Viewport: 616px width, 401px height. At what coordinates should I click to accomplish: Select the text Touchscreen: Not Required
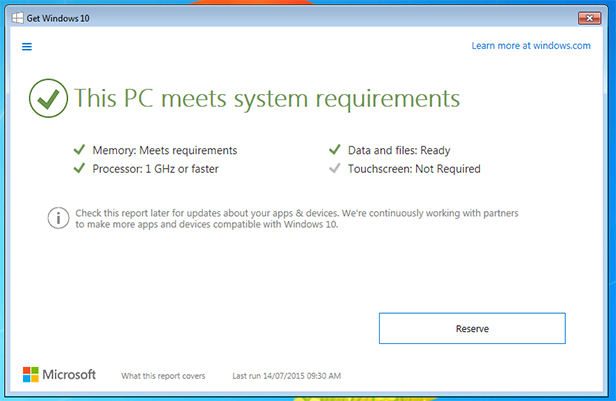[414, 169]
